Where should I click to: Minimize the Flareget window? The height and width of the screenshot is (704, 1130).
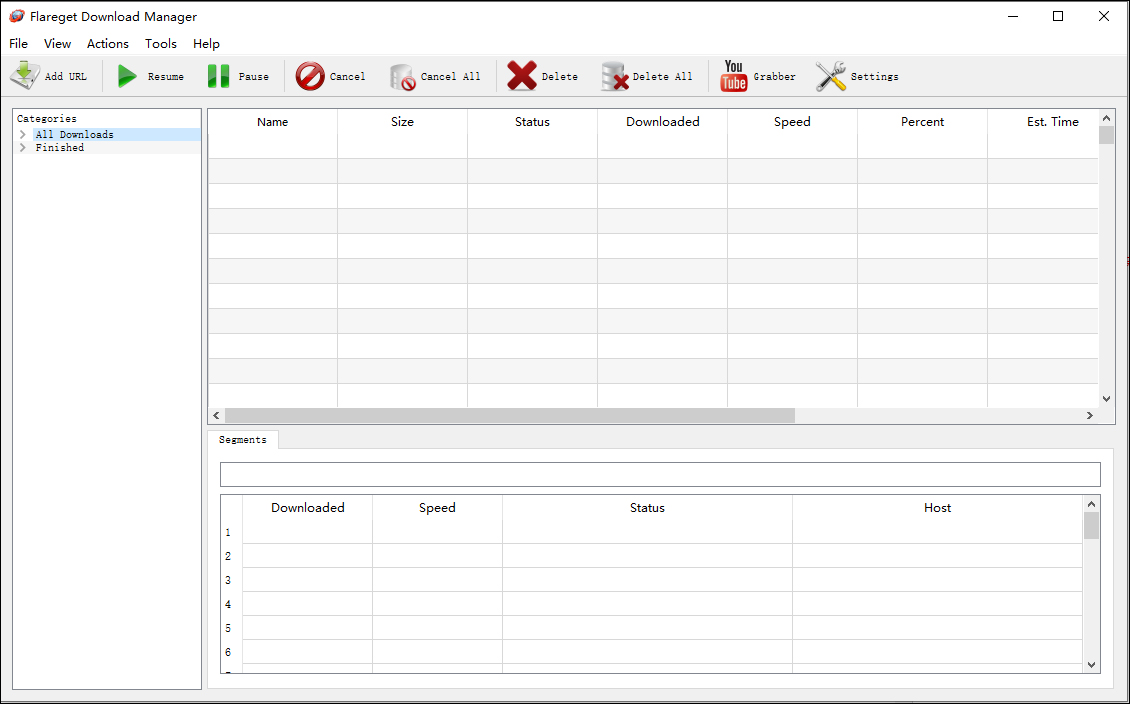click(1013, 16)
